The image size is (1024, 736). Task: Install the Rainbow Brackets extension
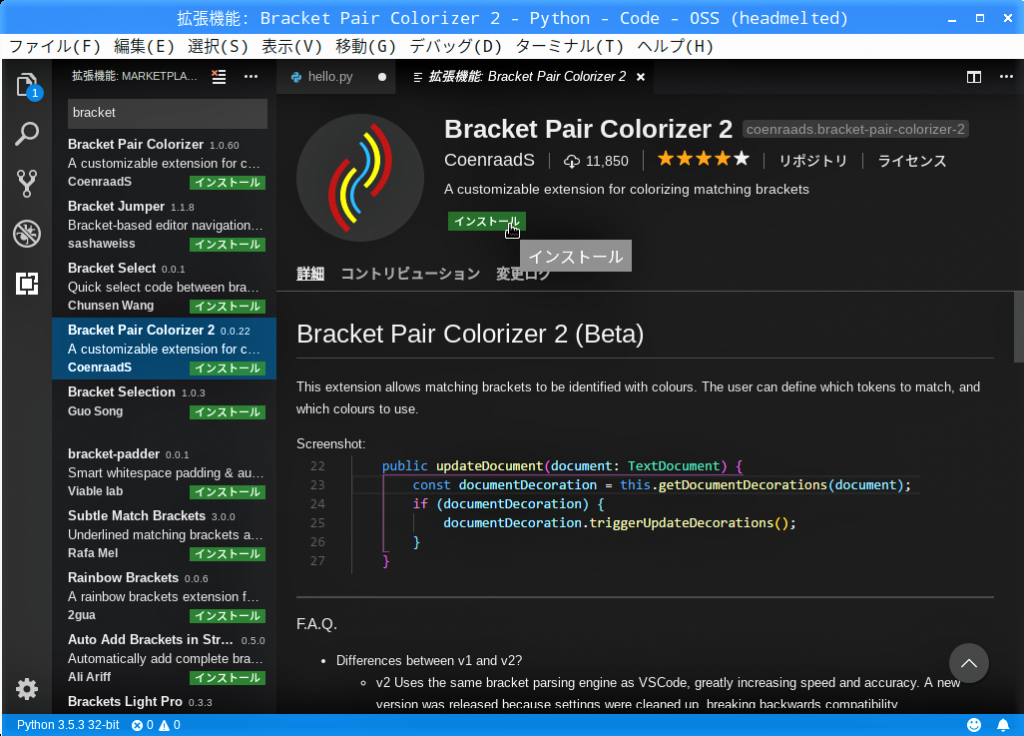click(227, 616)
